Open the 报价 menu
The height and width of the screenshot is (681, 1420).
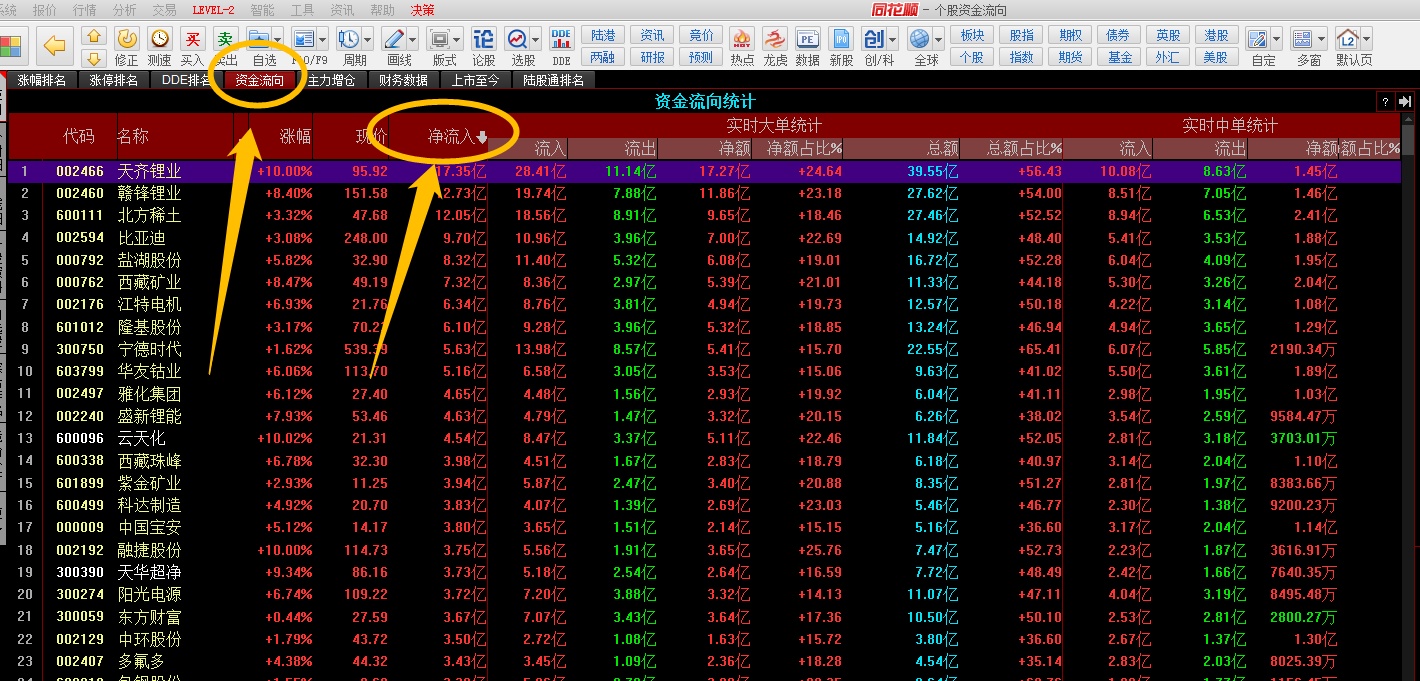point(44,9)
